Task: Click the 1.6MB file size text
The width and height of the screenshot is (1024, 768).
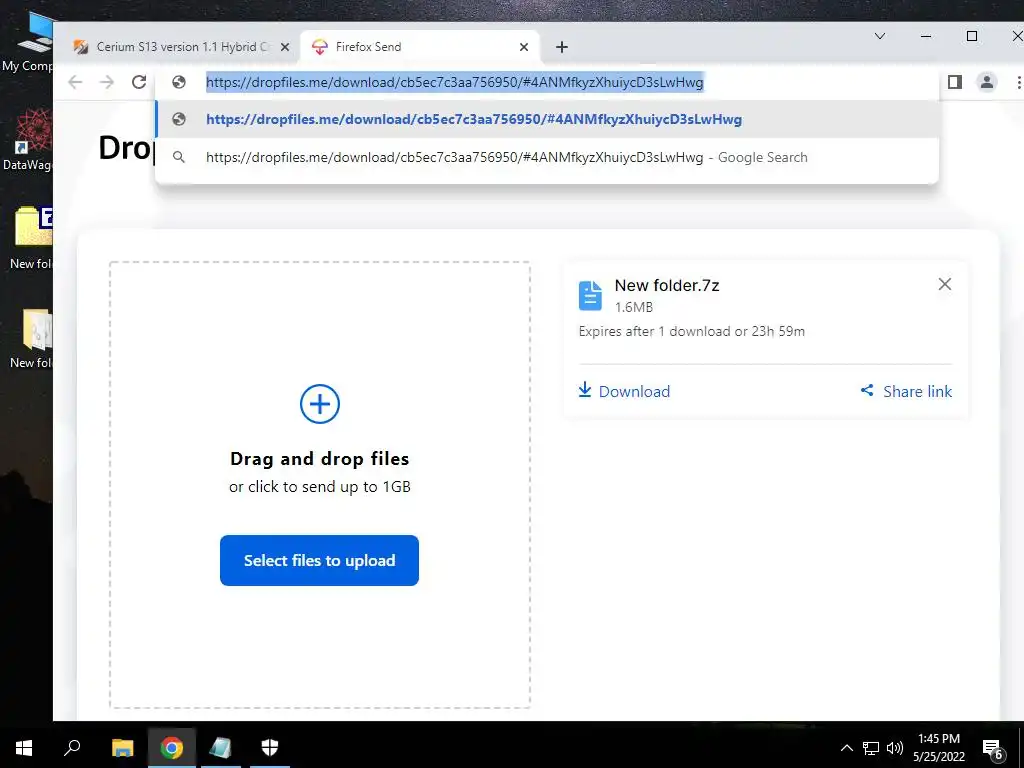Action: [633, 307]
